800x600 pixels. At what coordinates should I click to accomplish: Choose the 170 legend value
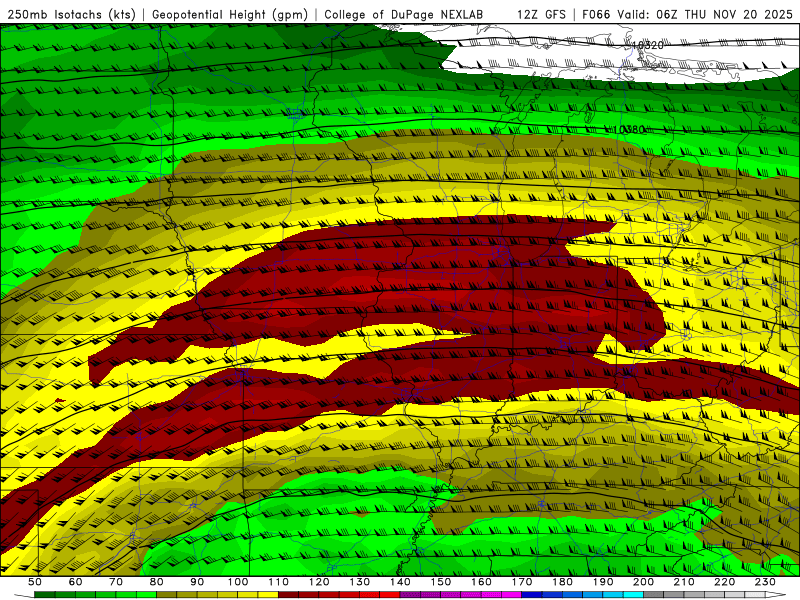pyautogui.click(x=522, y=582)
